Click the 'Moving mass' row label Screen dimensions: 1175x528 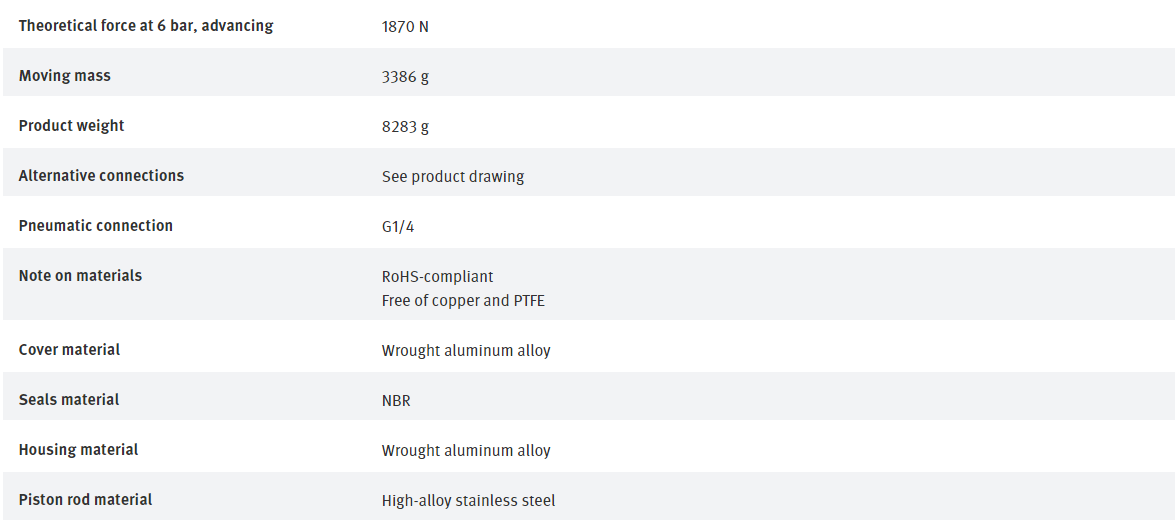point(65,76)
